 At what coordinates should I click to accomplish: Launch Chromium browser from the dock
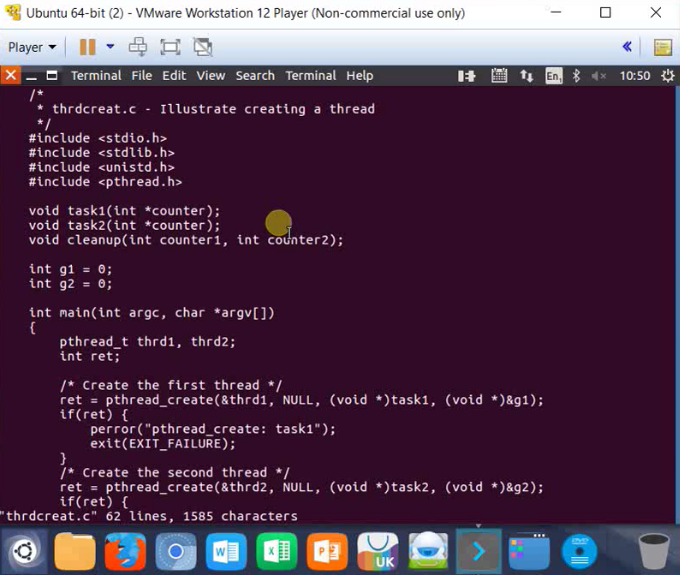click(x=176, y=551)
